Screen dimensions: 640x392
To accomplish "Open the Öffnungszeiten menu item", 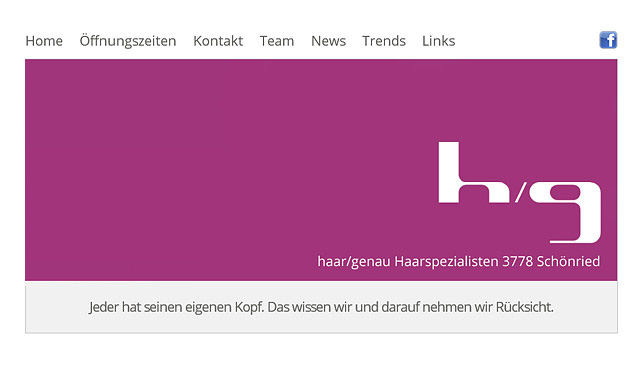I will click(128, 41).
